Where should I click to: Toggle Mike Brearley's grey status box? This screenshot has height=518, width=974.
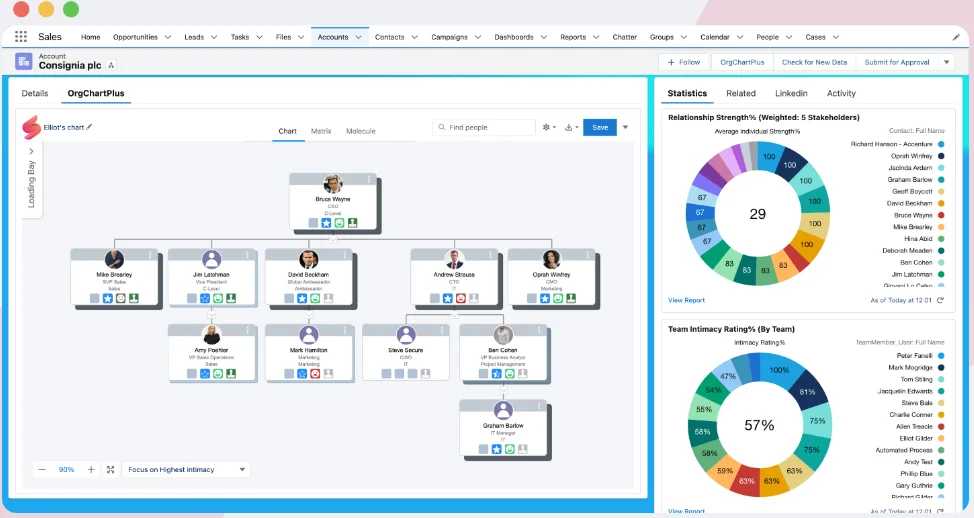pos(94,298)
